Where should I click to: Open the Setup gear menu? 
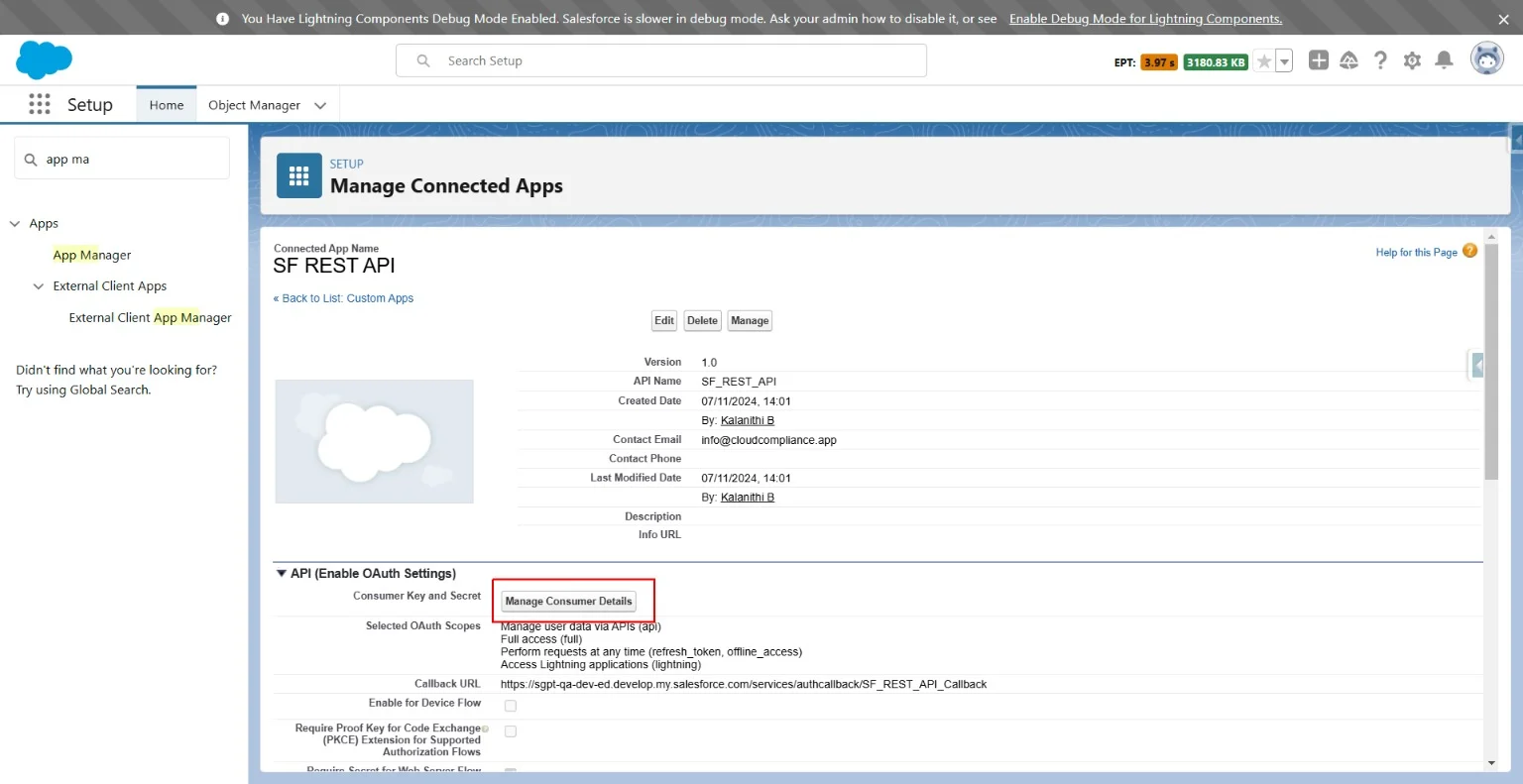tap(1412, 60)
